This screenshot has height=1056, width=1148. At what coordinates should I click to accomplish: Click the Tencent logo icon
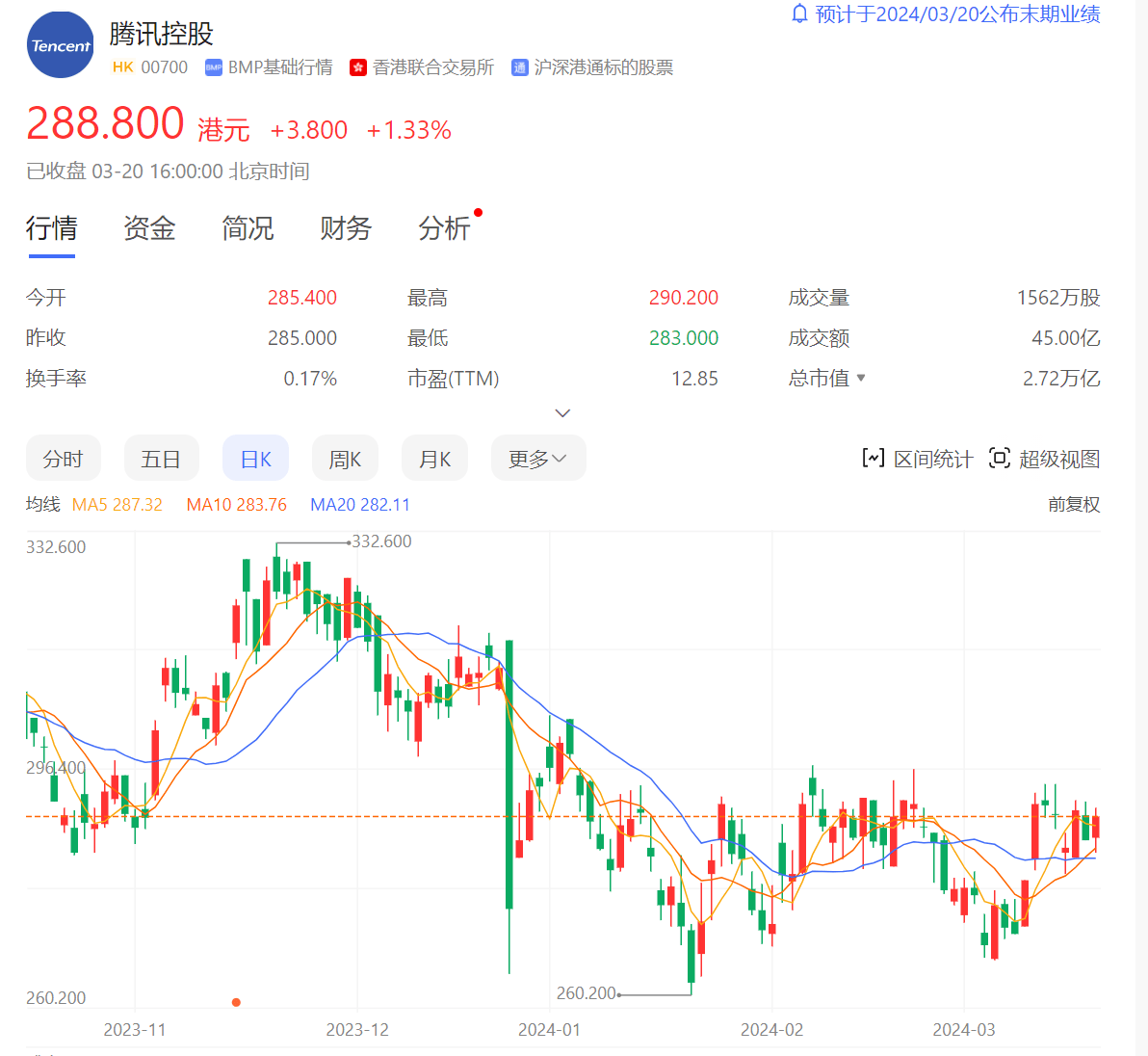pos(60,44)
